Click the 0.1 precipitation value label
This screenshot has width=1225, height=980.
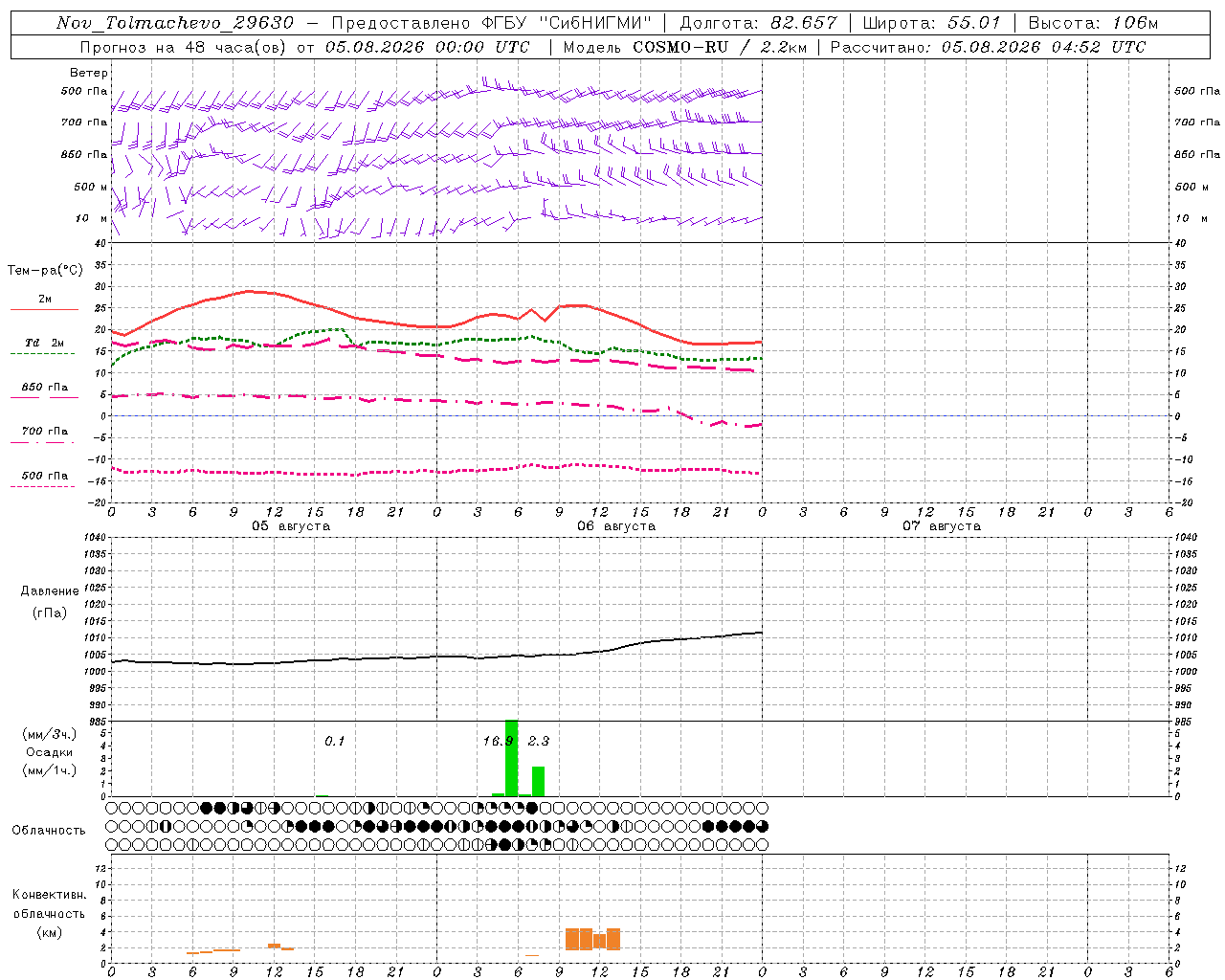(334, 741)
